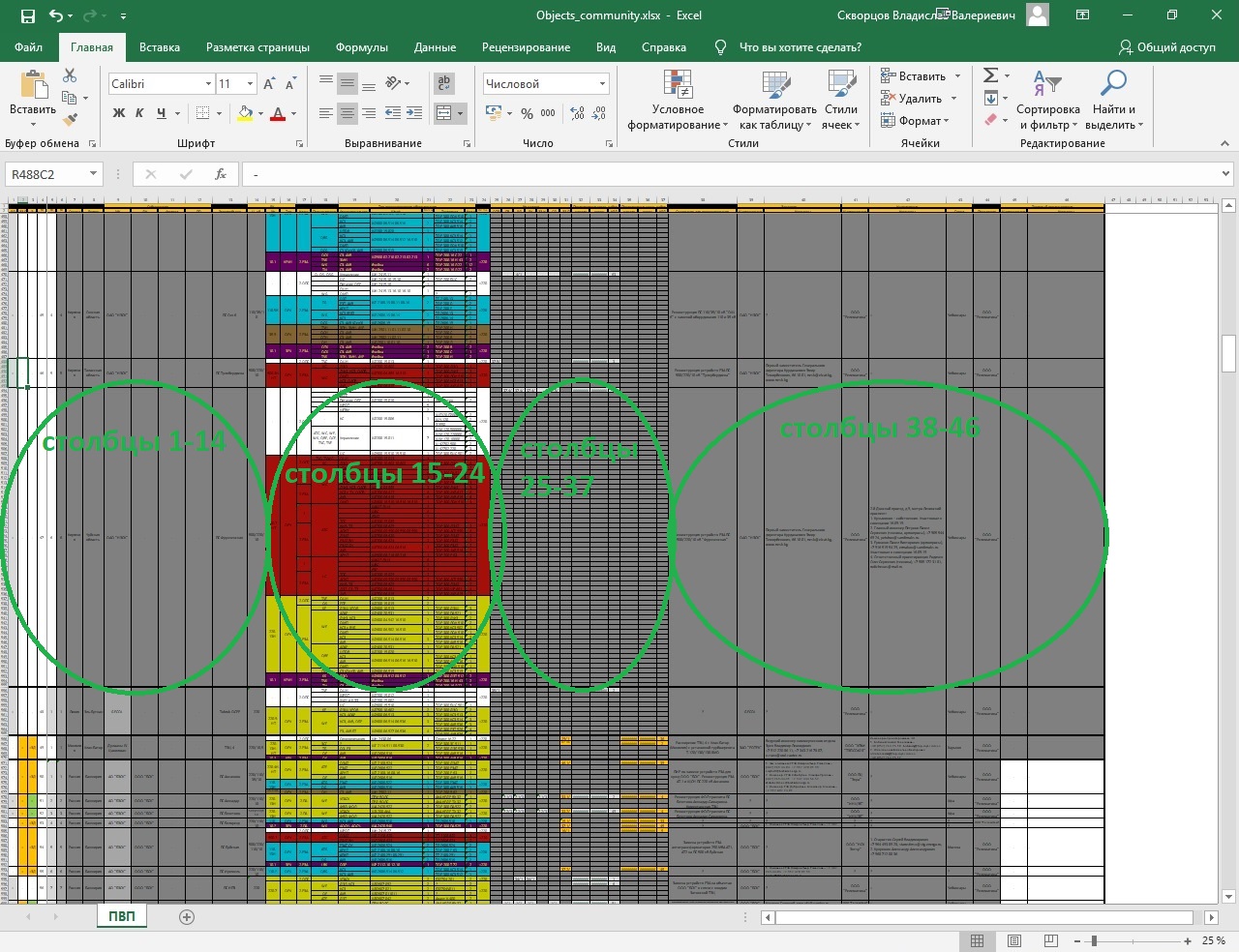Open the Формат cells menu
The height and width of the screenshot is (952, 1239).
(x=915, y=121)
